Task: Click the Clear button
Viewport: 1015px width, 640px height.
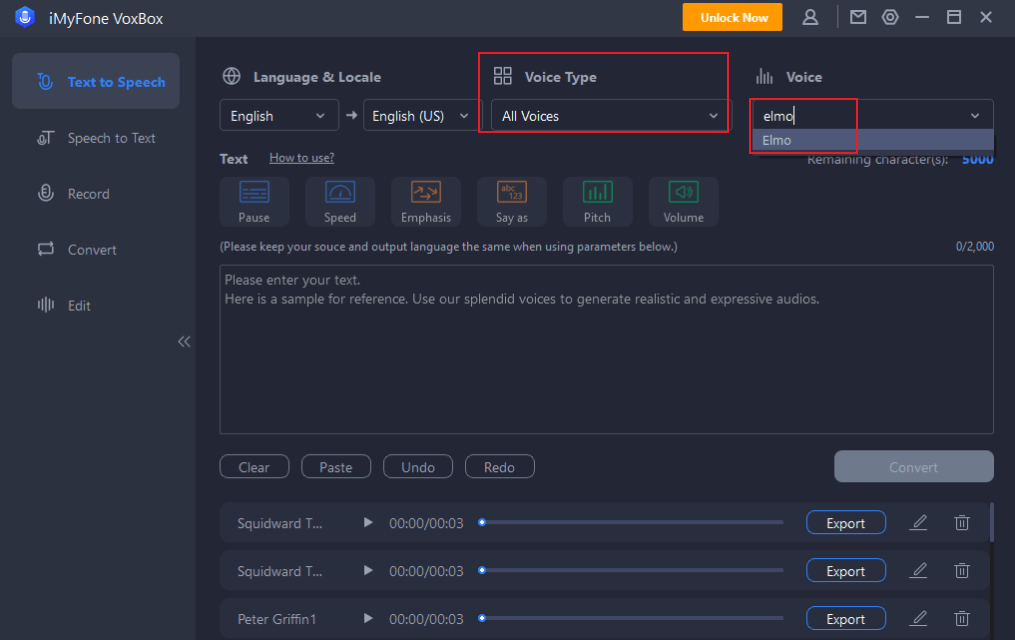Action: [x=254, y=467]
